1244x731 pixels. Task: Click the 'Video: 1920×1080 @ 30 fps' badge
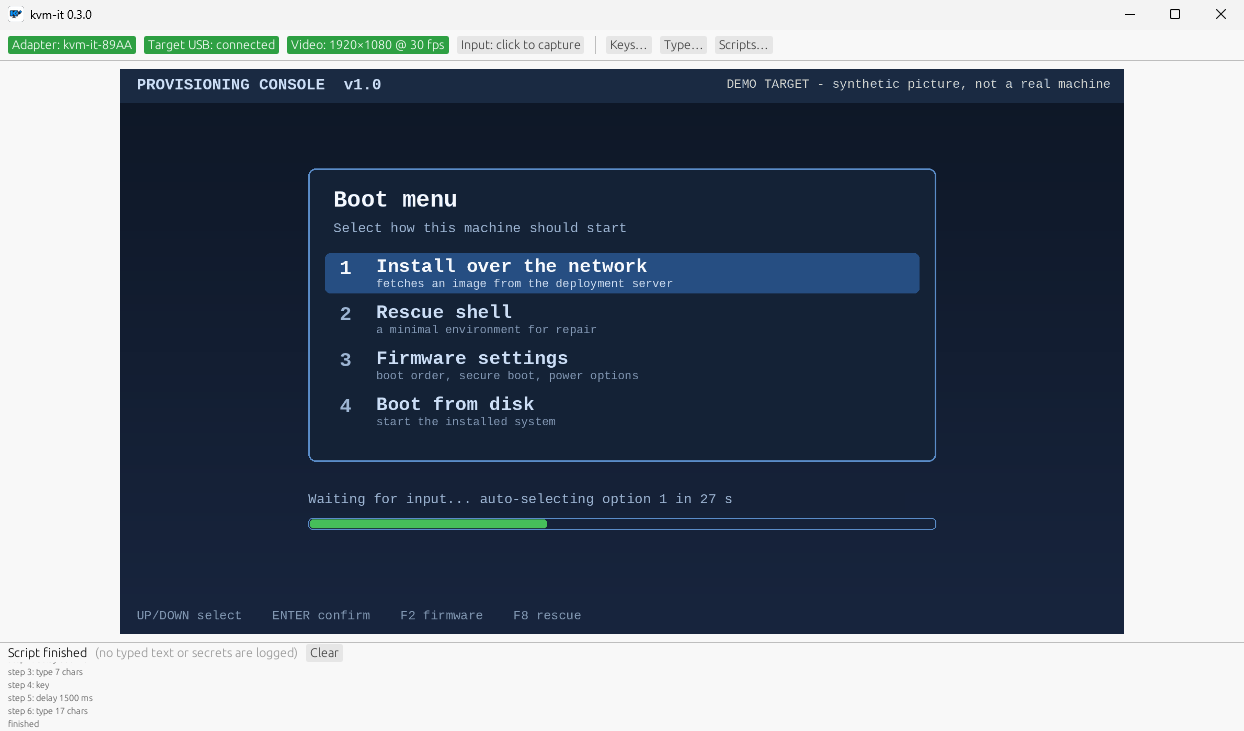click(x=368, y=45)
